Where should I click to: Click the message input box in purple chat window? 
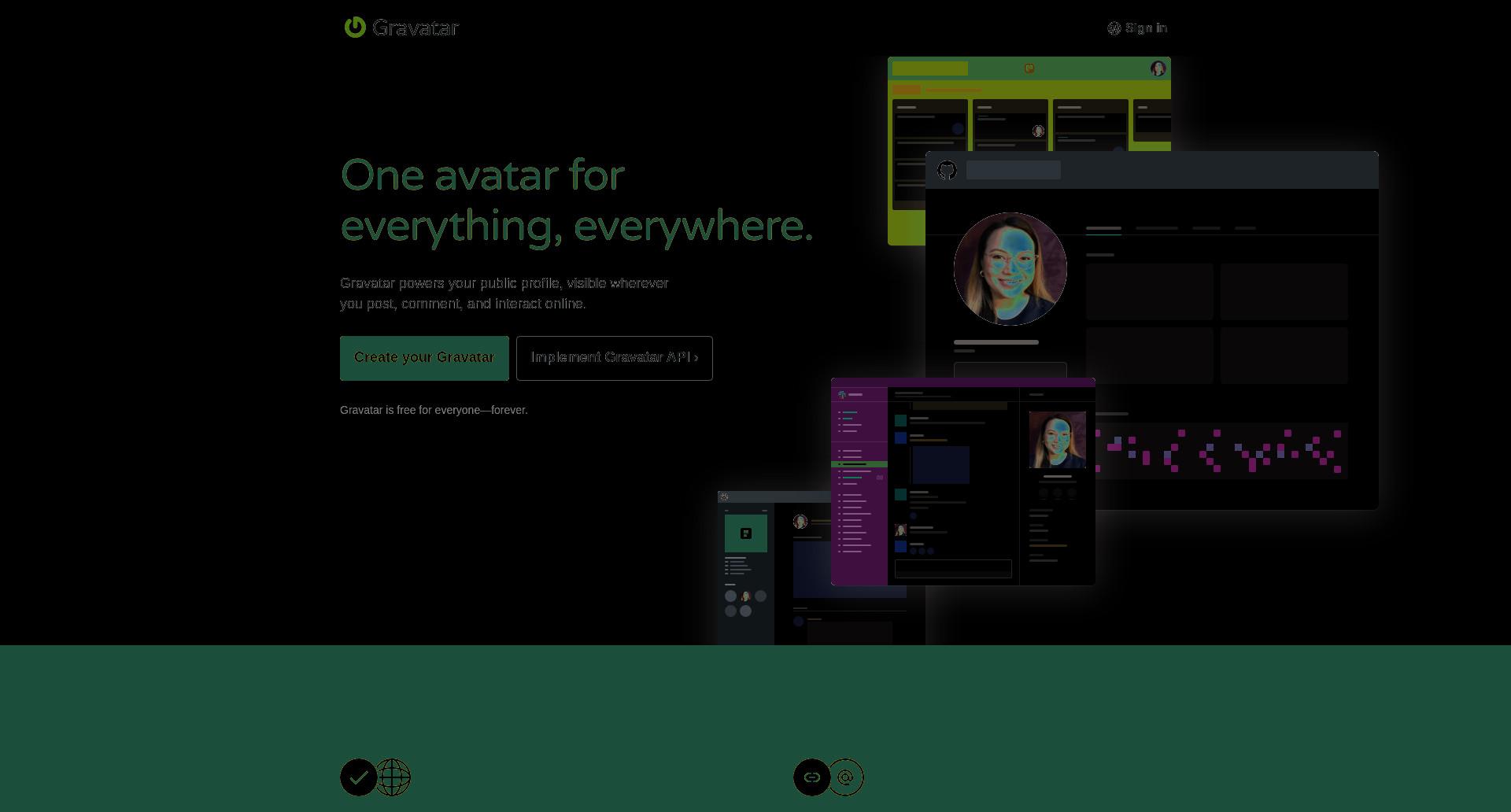tap(953, 569)
